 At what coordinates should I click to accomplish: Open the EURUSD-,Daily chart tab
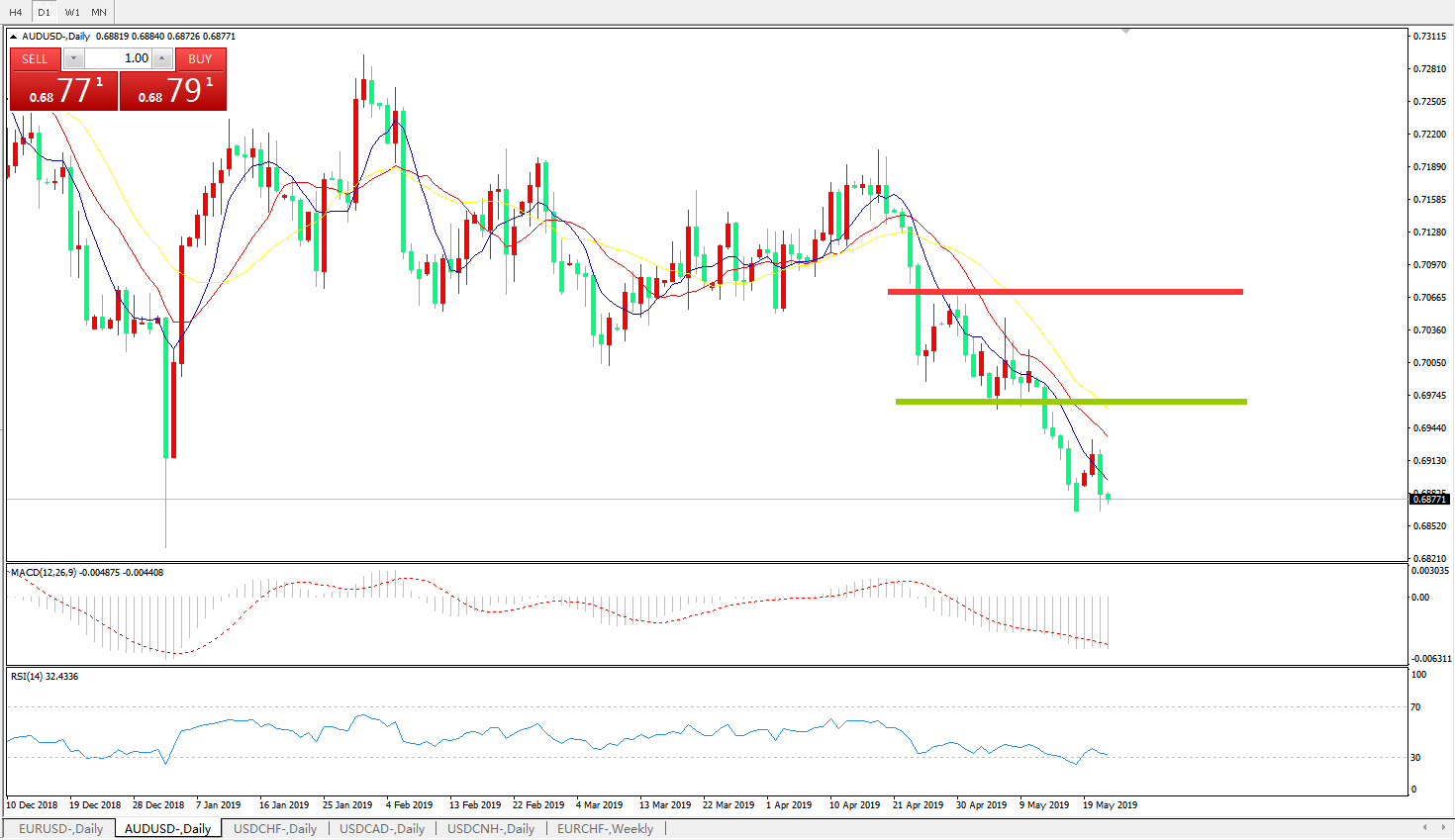(x=60, y=829)
